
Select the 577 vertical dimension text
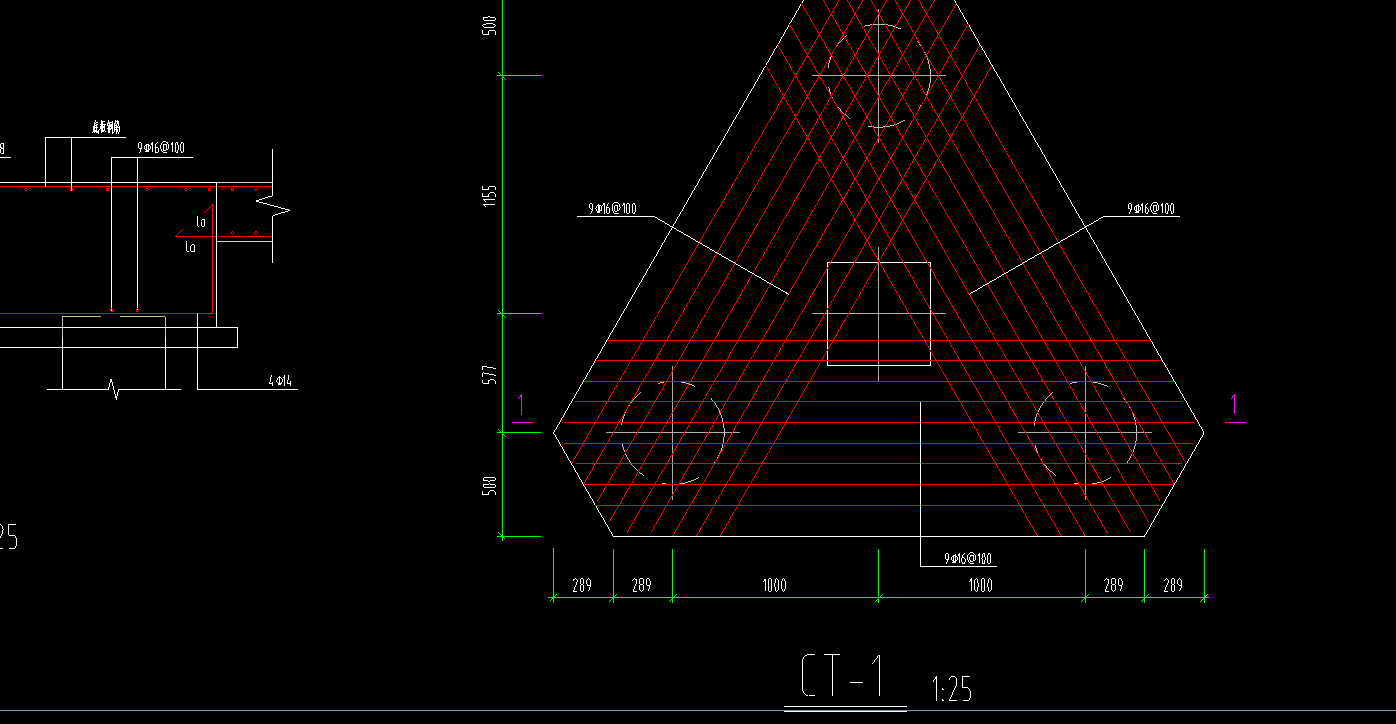click(x=489, y=375)
